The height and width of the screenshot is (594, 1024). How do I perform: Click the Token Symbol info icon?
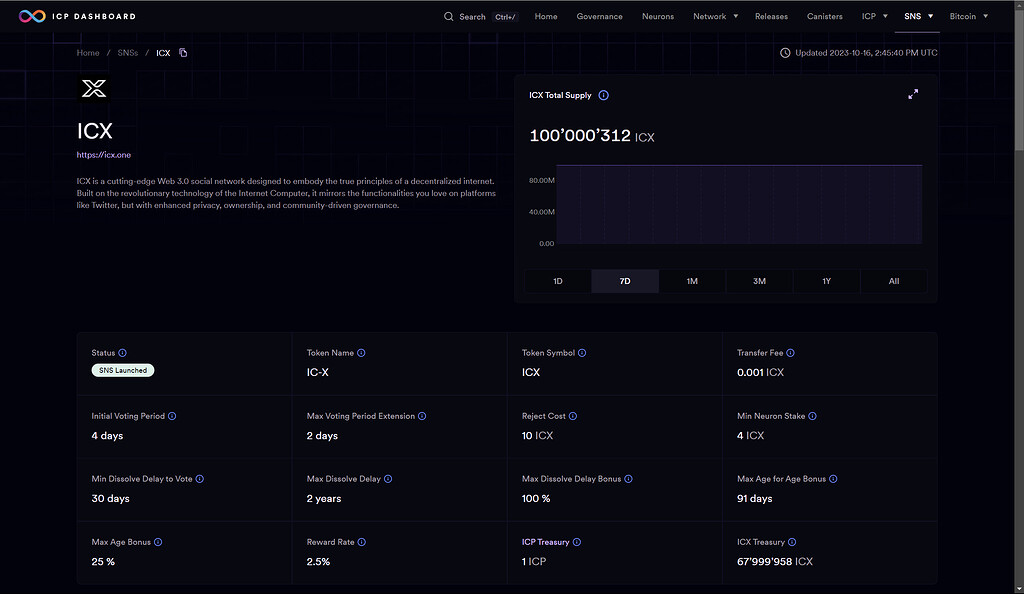coord(582,353)
